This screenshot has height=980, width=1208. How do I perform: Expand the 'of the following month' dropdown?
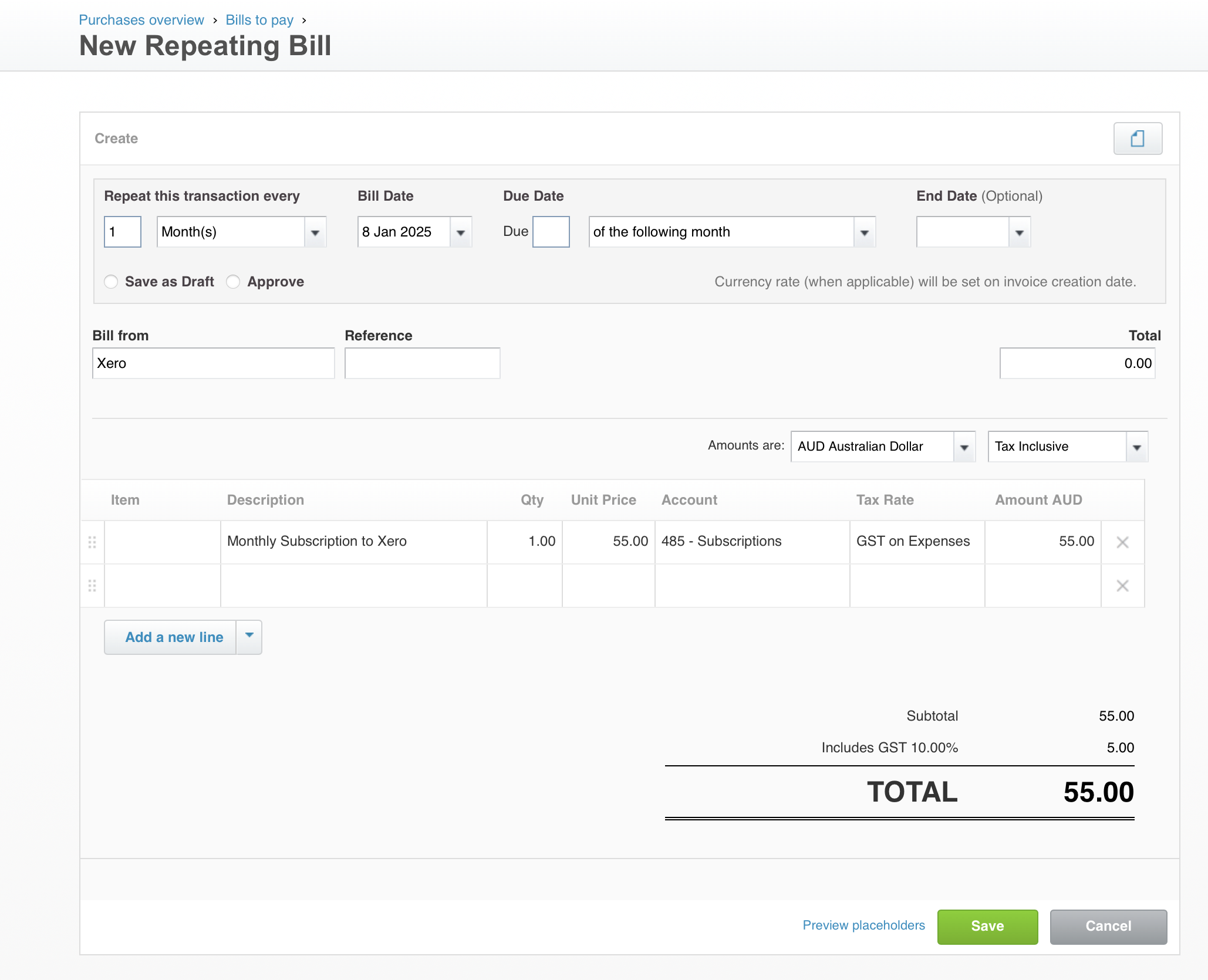pos(864,232)
